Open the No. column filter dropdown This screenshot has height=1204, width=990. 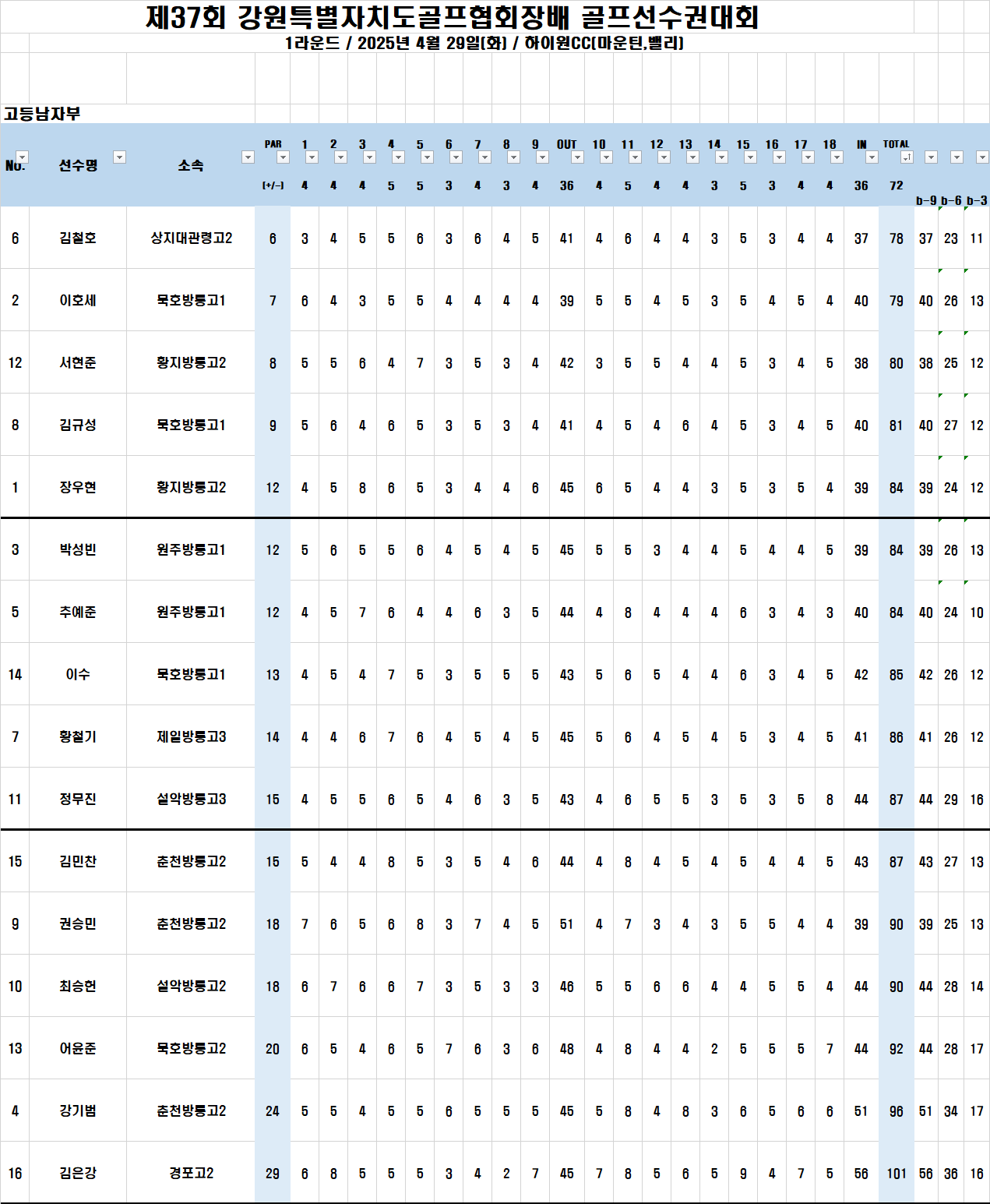click(x=23, y=157)
